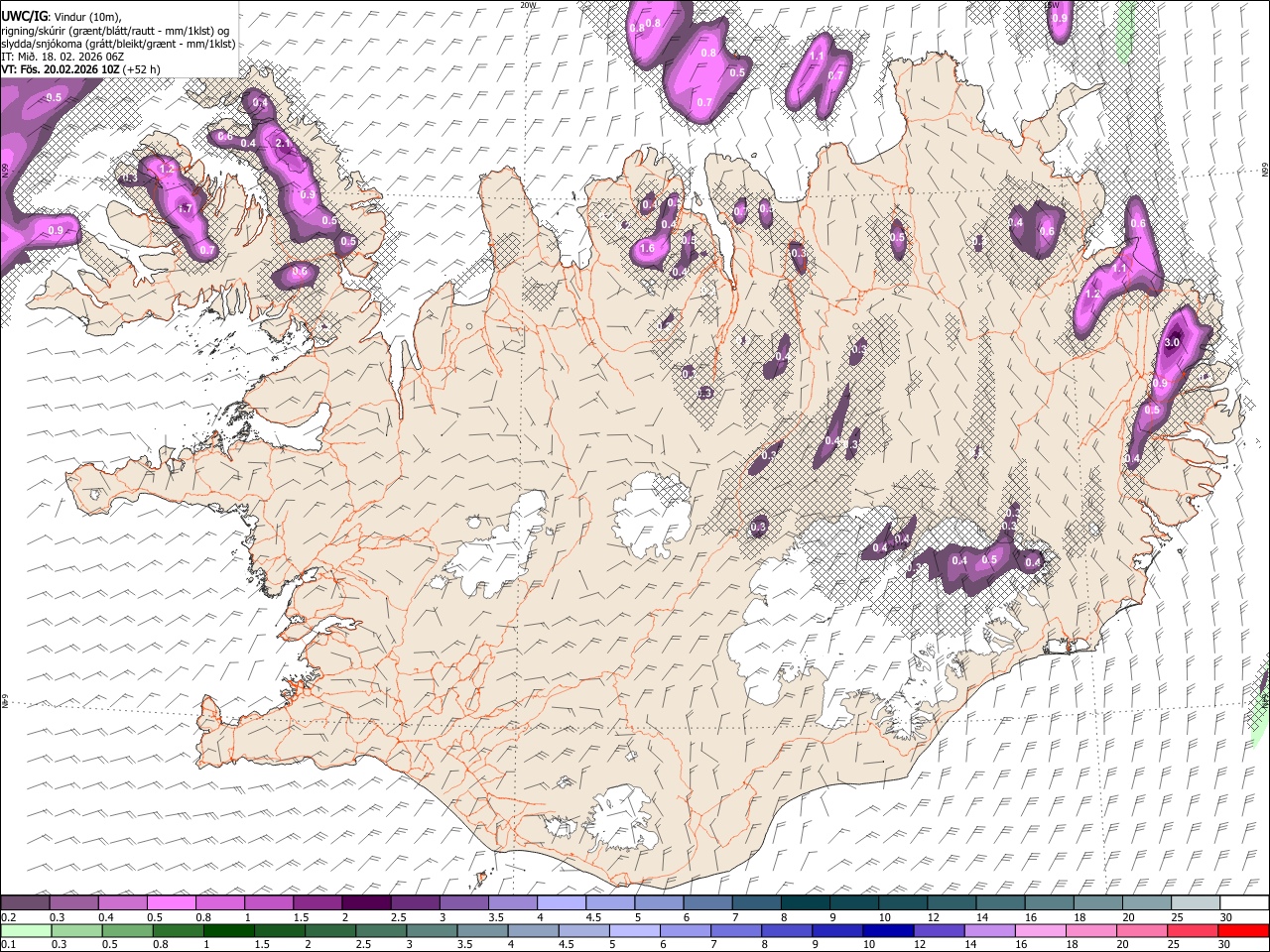Click the rain-scale label 30

click(x=1225, y=944)
